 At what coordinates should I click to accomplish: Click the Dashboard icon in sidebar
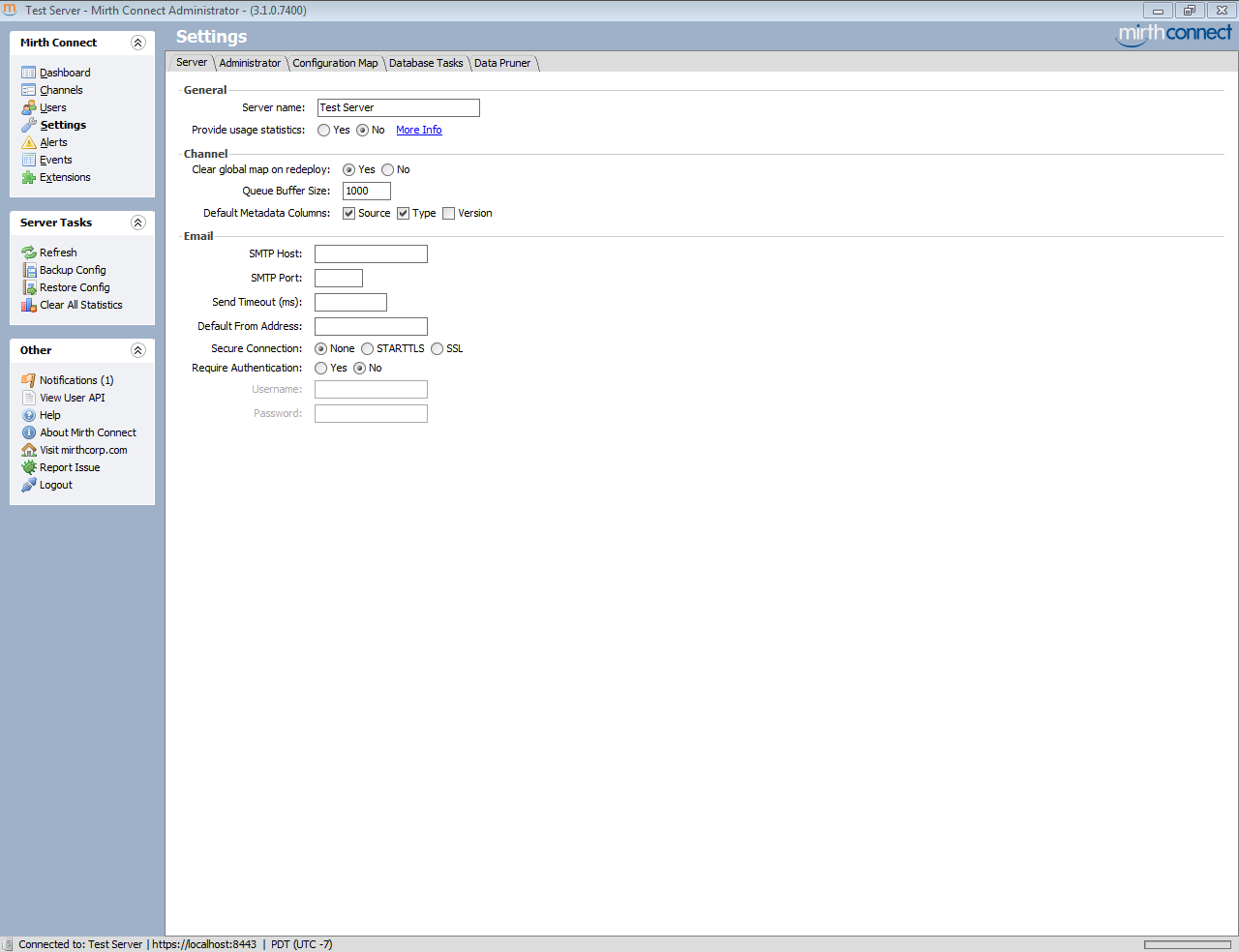coord(29,73)
